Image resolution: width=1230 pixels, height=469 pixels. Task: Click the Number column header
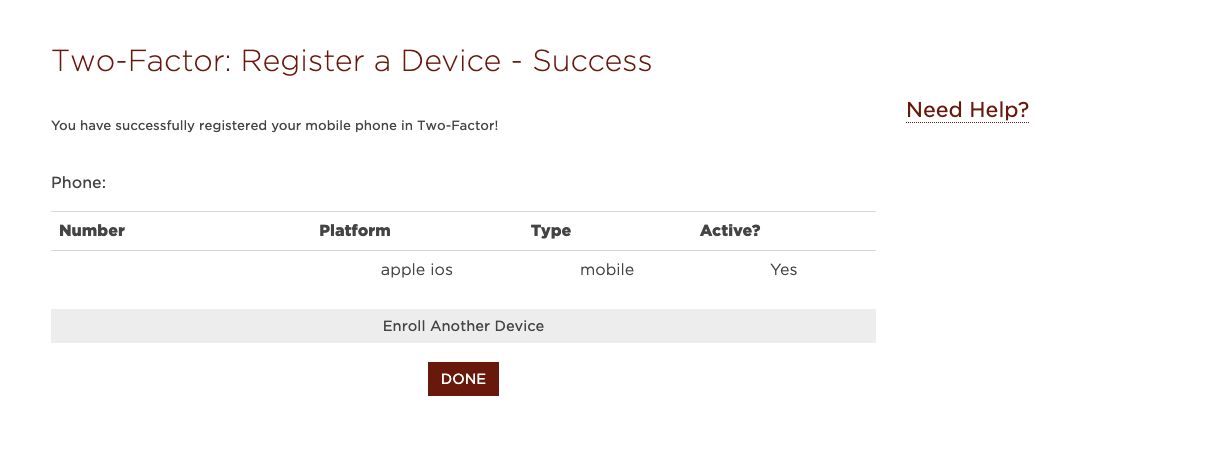pyautogui.click(x=92, y=231)
